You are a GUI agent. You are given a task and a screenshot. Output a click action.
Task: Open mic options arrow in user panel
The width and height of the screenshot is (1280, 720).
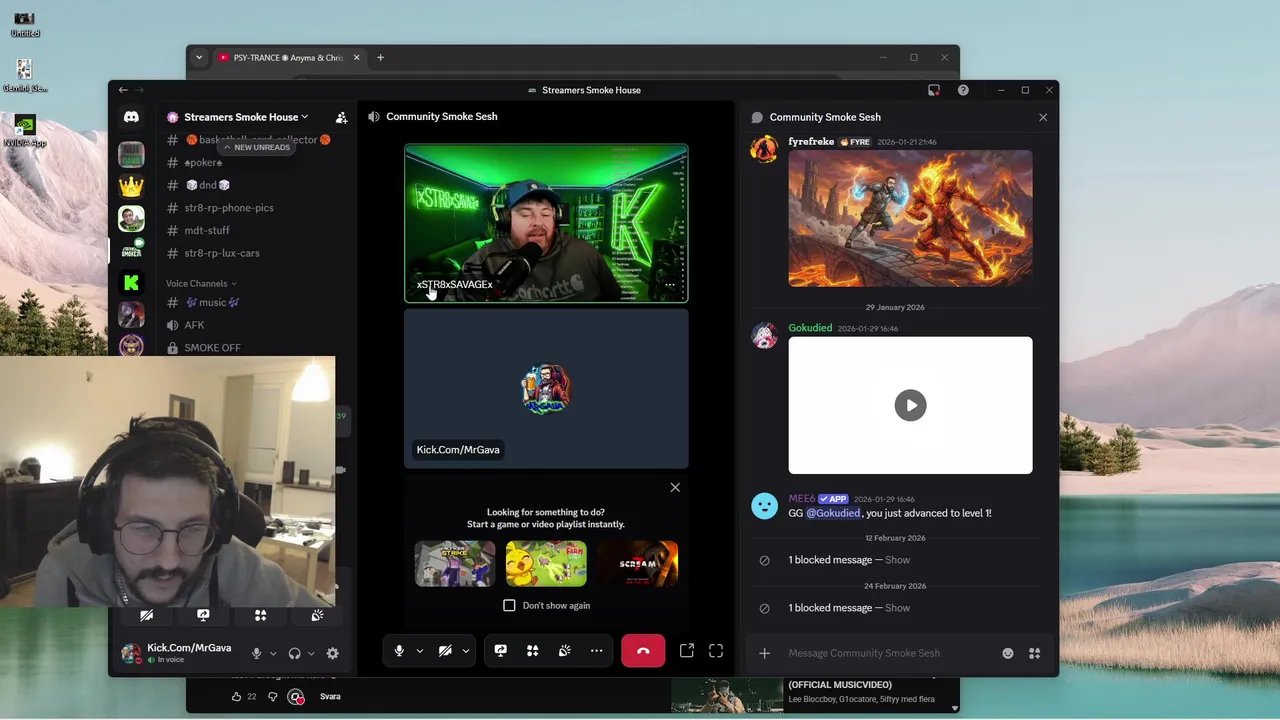(272, 653)
